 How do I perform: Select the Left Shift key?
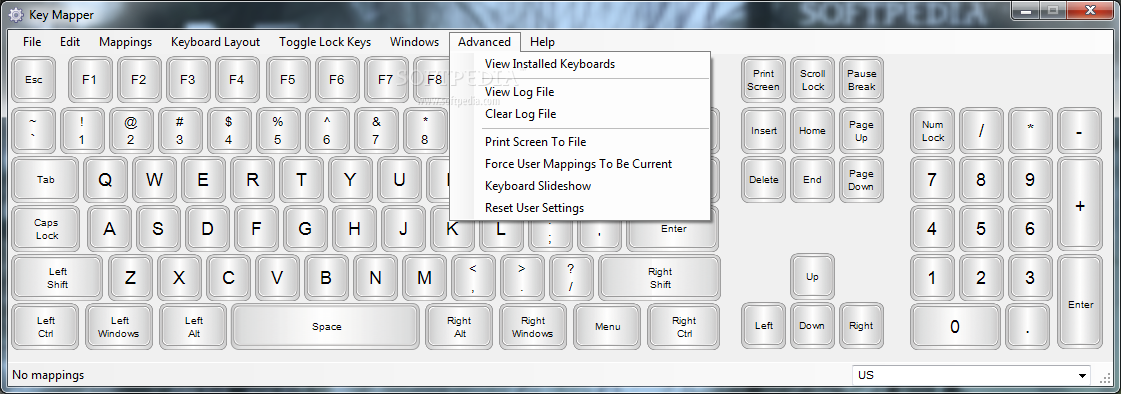(x=58, y=278)
